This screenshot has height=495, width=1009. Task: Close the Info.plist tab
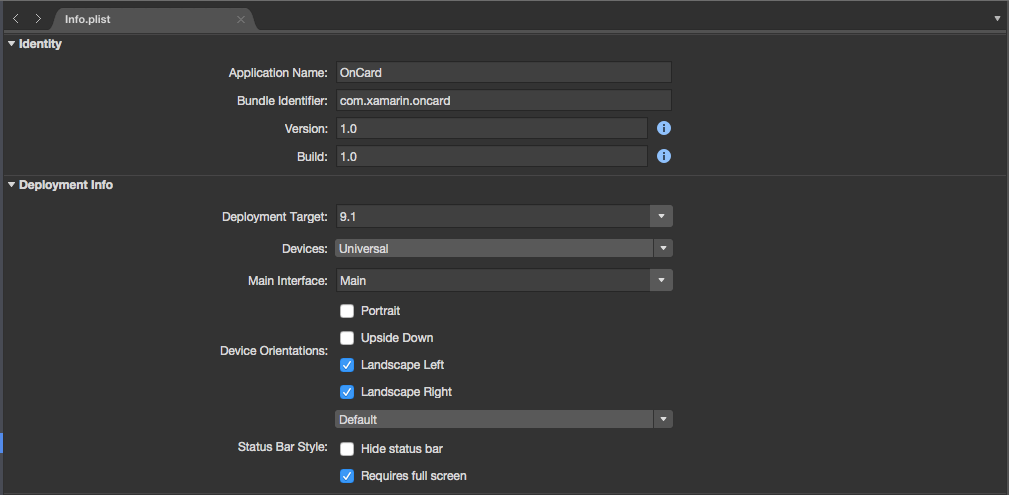(x=241, y=19)
